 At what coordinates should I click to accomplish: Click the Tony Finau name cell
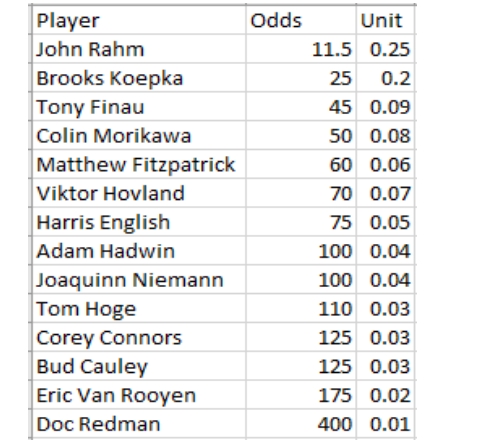click(139, 106)
